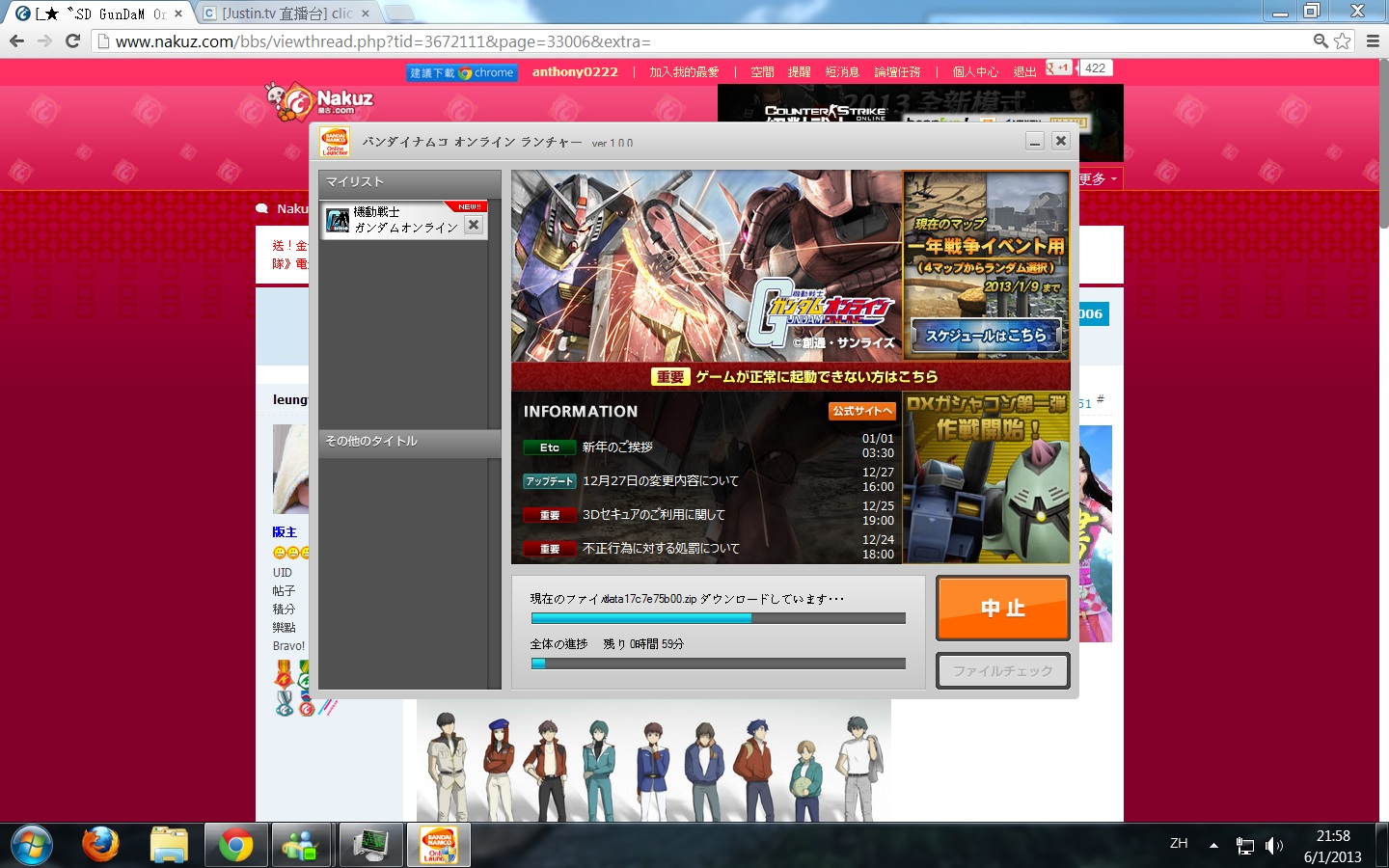This screenshot has height=868, width=1389.
Task: Open the 提醒 reminders link
Action: coord(799,72)
